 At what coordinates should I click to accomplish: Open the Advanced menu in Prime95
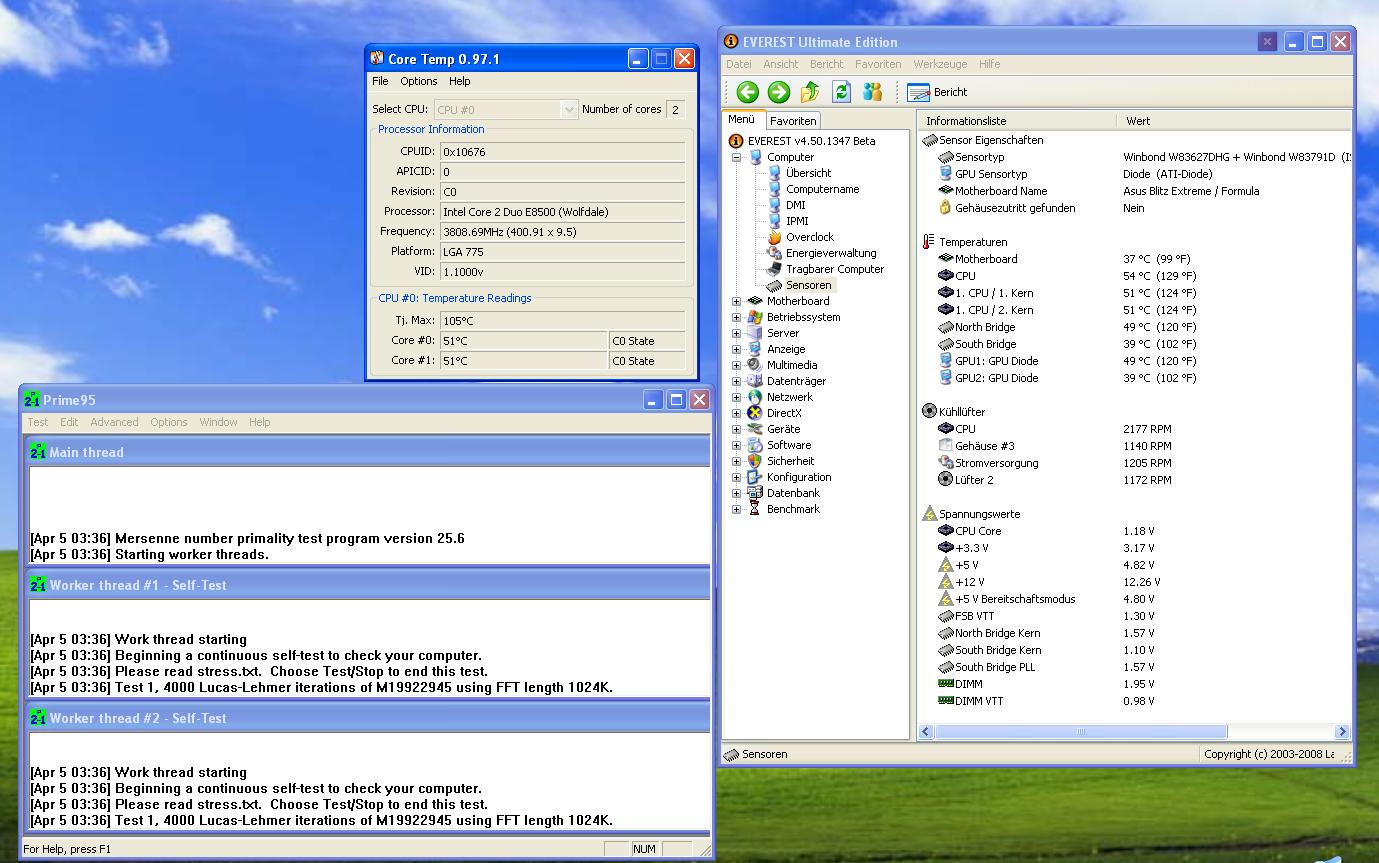(x=114, y=422)
